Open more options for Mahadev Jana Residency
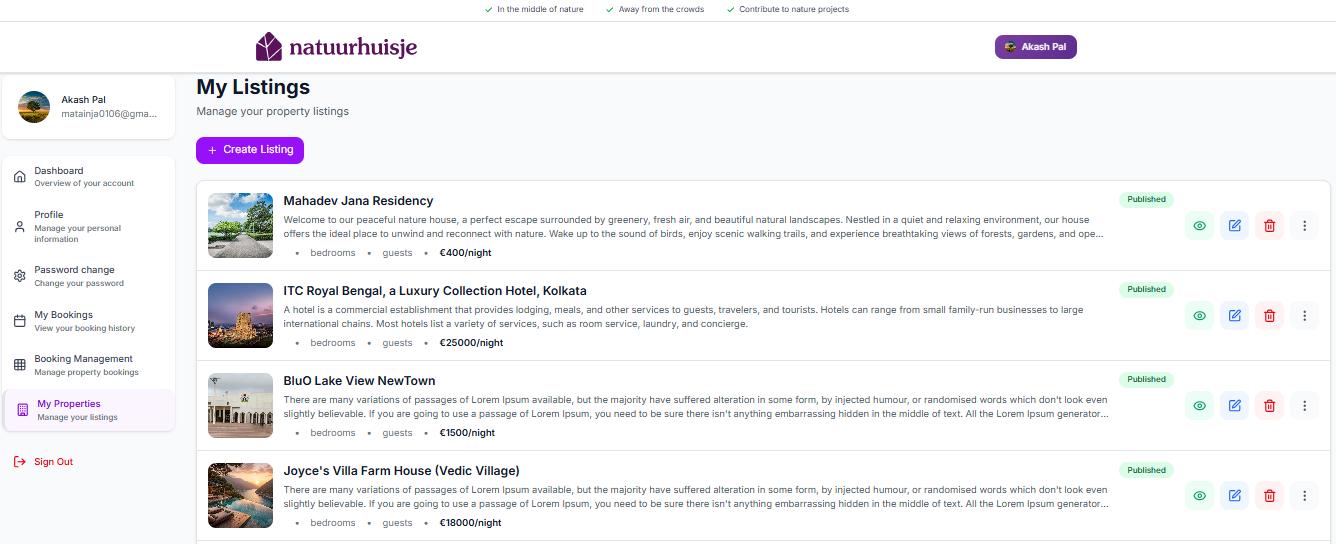 click(1304, 226)
